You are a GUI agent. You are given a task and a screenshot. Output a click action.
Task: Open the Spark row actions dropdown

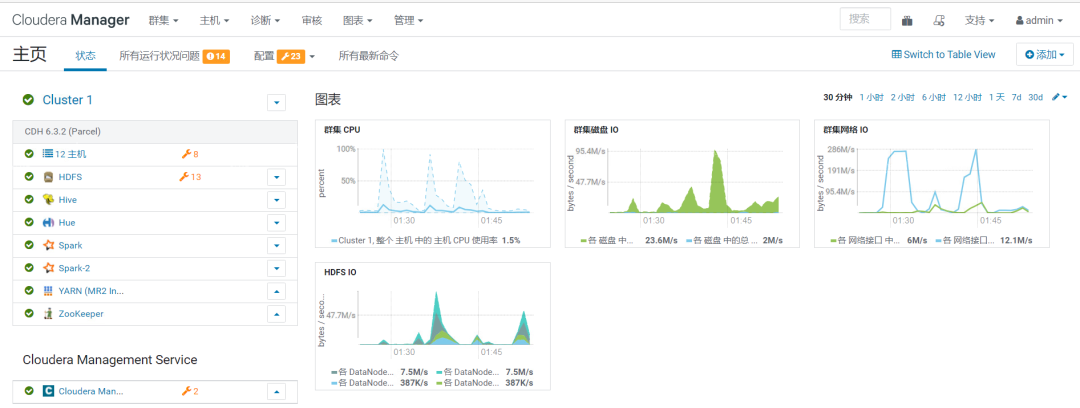[276, 245]
